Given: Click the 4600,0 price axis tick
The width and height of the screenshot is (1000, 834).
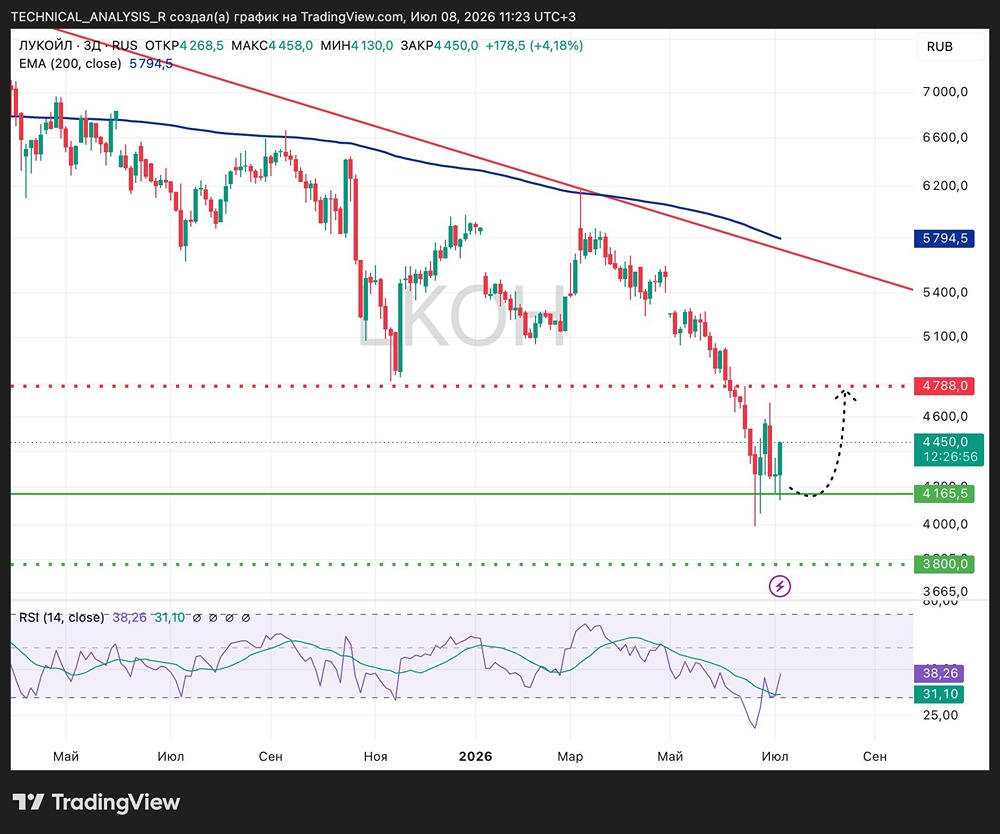Looking at the screenshot, I should [945, 416].
